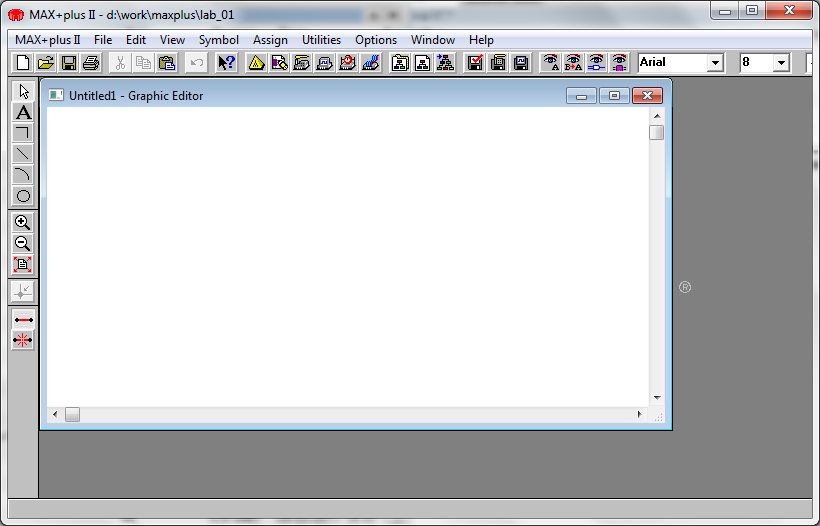
Task: Open the Edit menu
Action: tap(136, 40)
